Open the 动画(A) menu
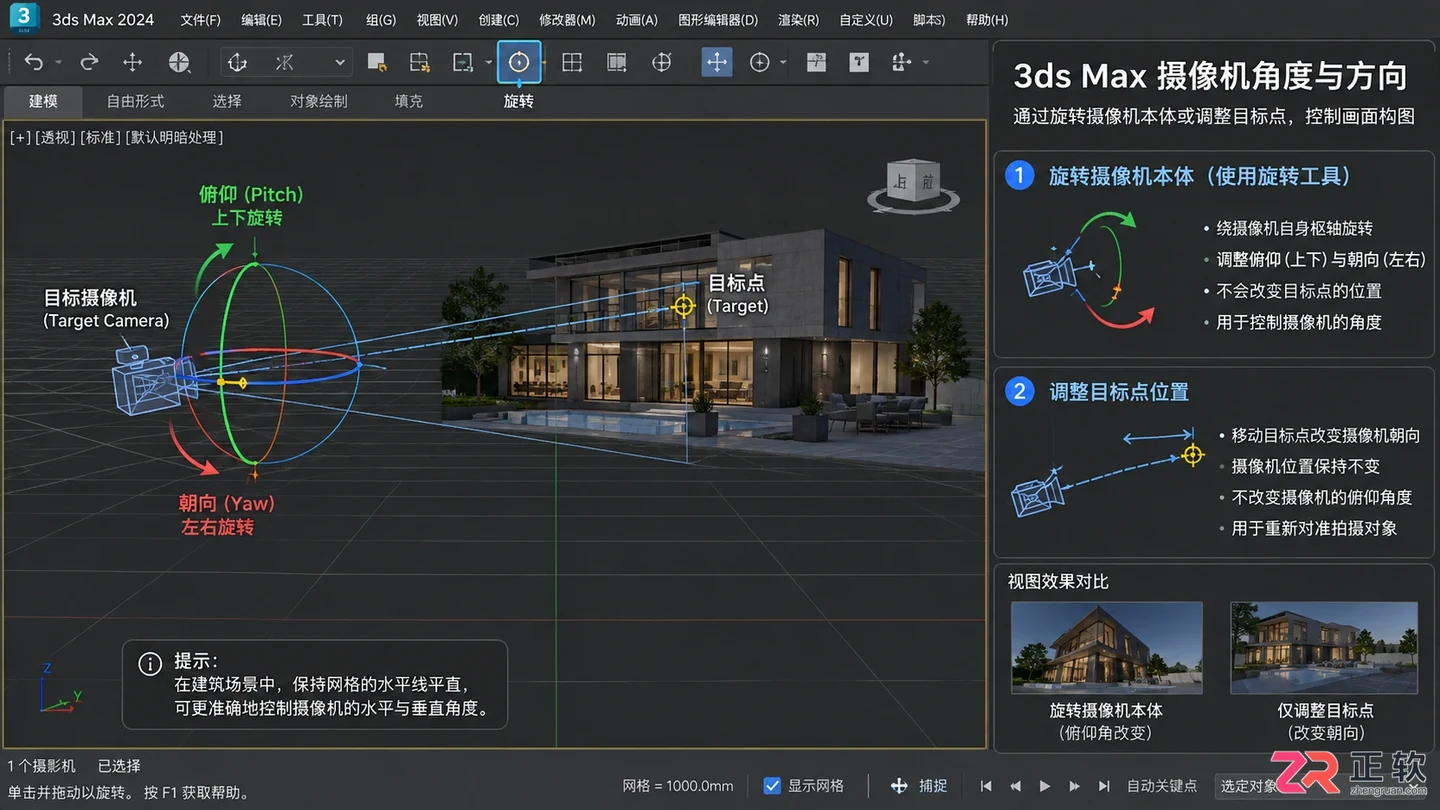Image resolution: width=1440 pixels, height=810 pixels. click(637, 20)
